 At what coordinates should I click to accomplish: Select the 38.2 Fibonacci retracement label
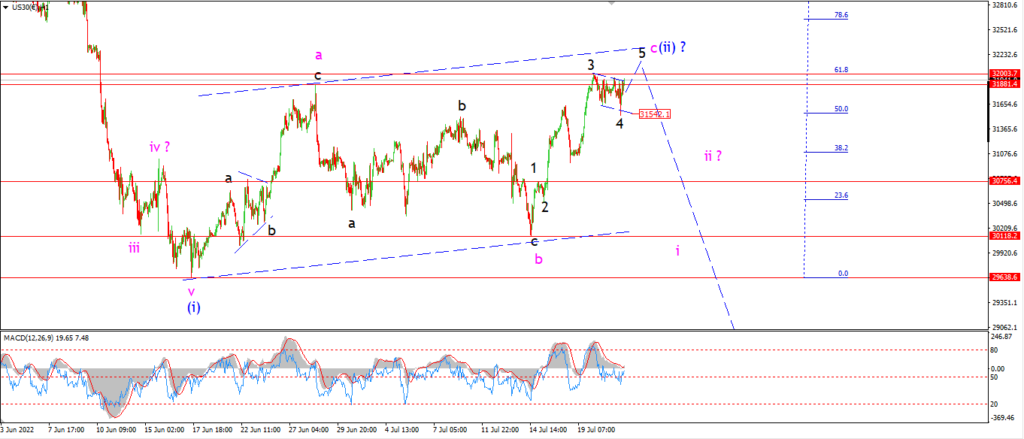pos(841,148)
